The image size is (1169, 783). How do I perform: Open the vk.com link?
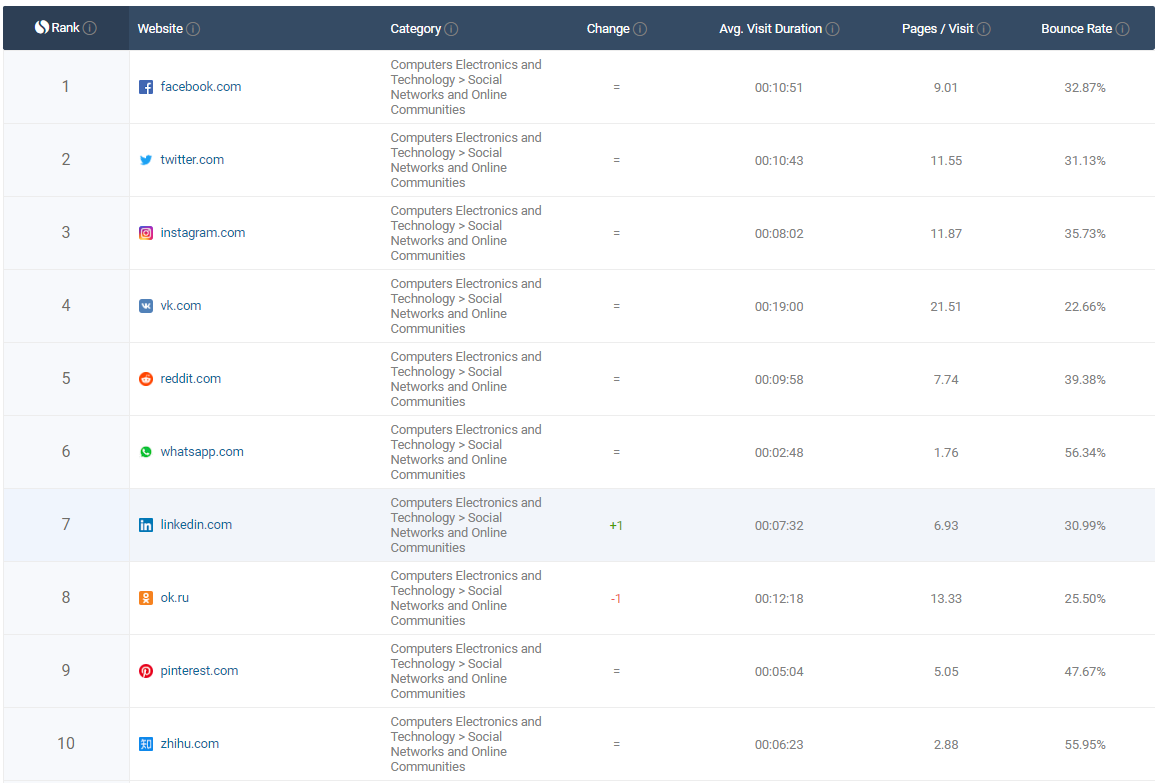point(180,306)
